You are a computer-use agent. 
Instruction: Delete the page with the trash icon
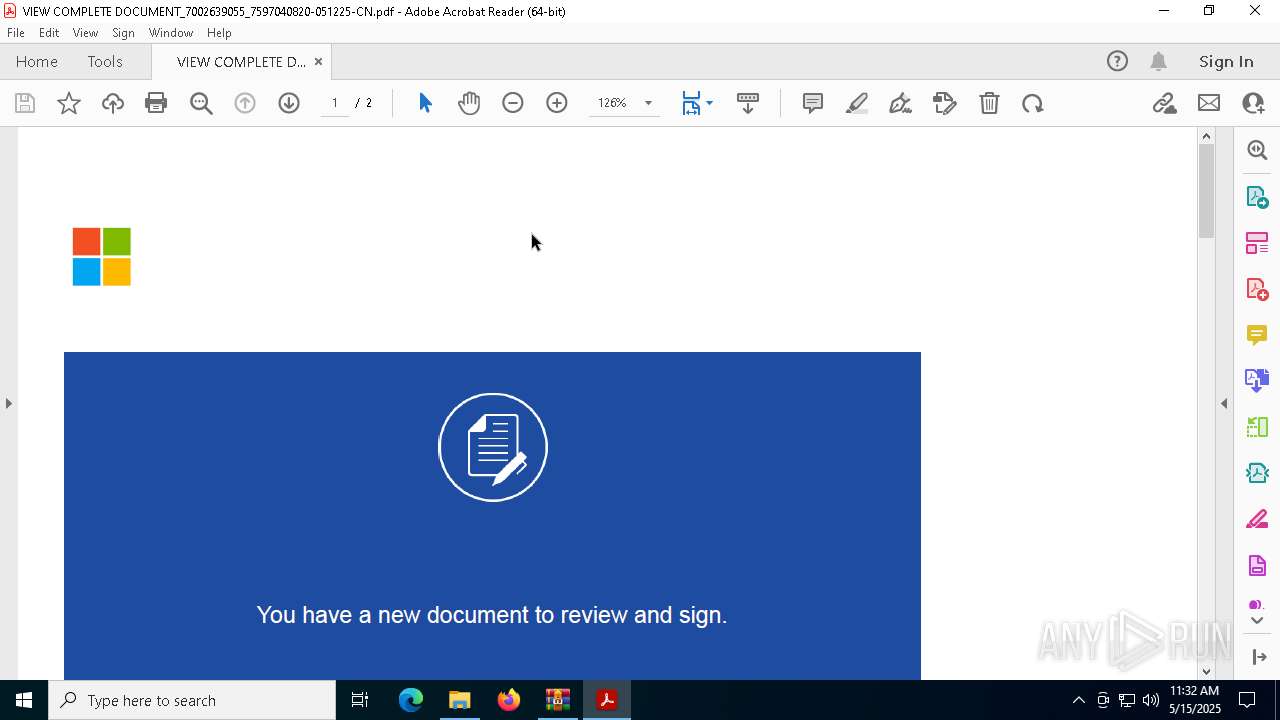(989, 103)
